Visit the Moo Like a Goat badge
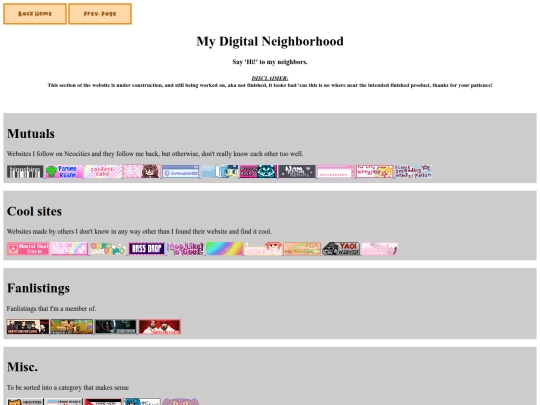The height and width of the screenshot is (405, 540). (186, 249)
